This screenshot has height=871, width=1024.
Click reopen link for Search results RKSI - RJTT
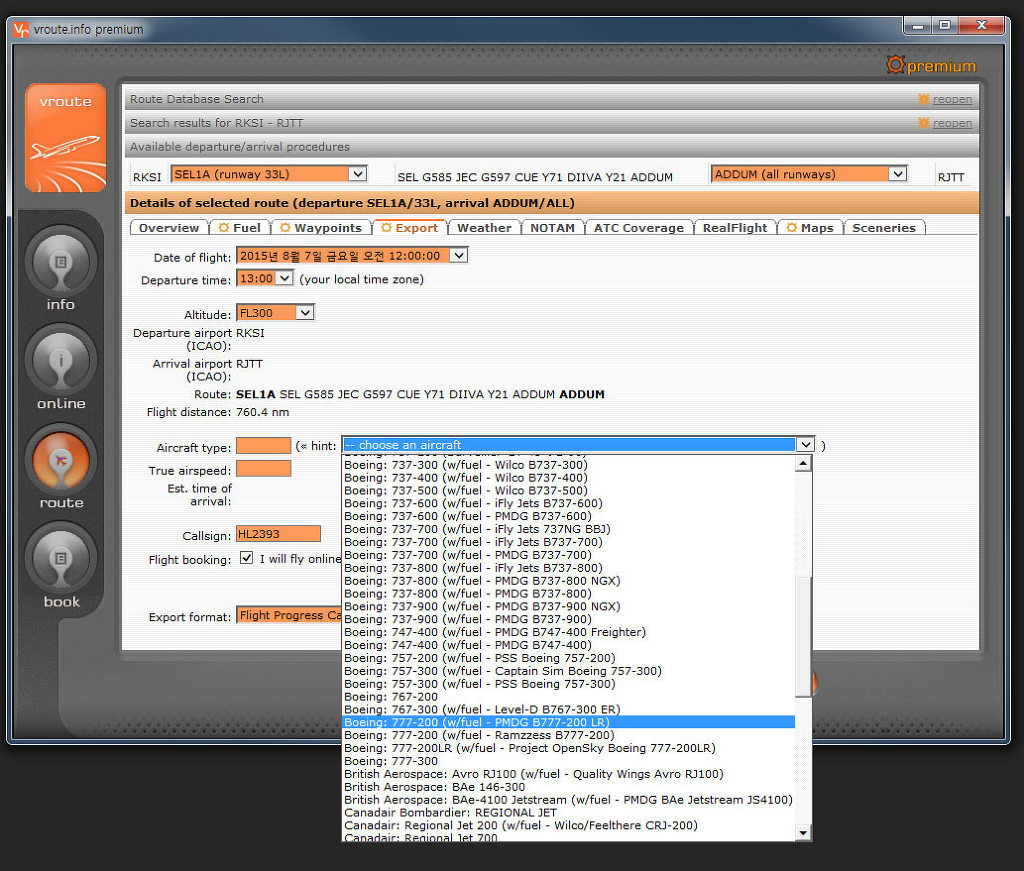(952, 123)
